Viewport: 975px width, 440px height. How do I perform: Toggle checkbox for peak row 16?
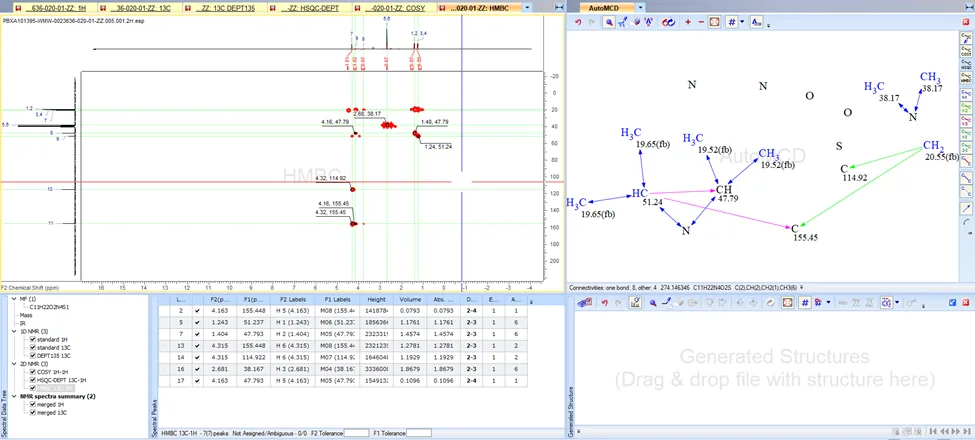[198, 369]
